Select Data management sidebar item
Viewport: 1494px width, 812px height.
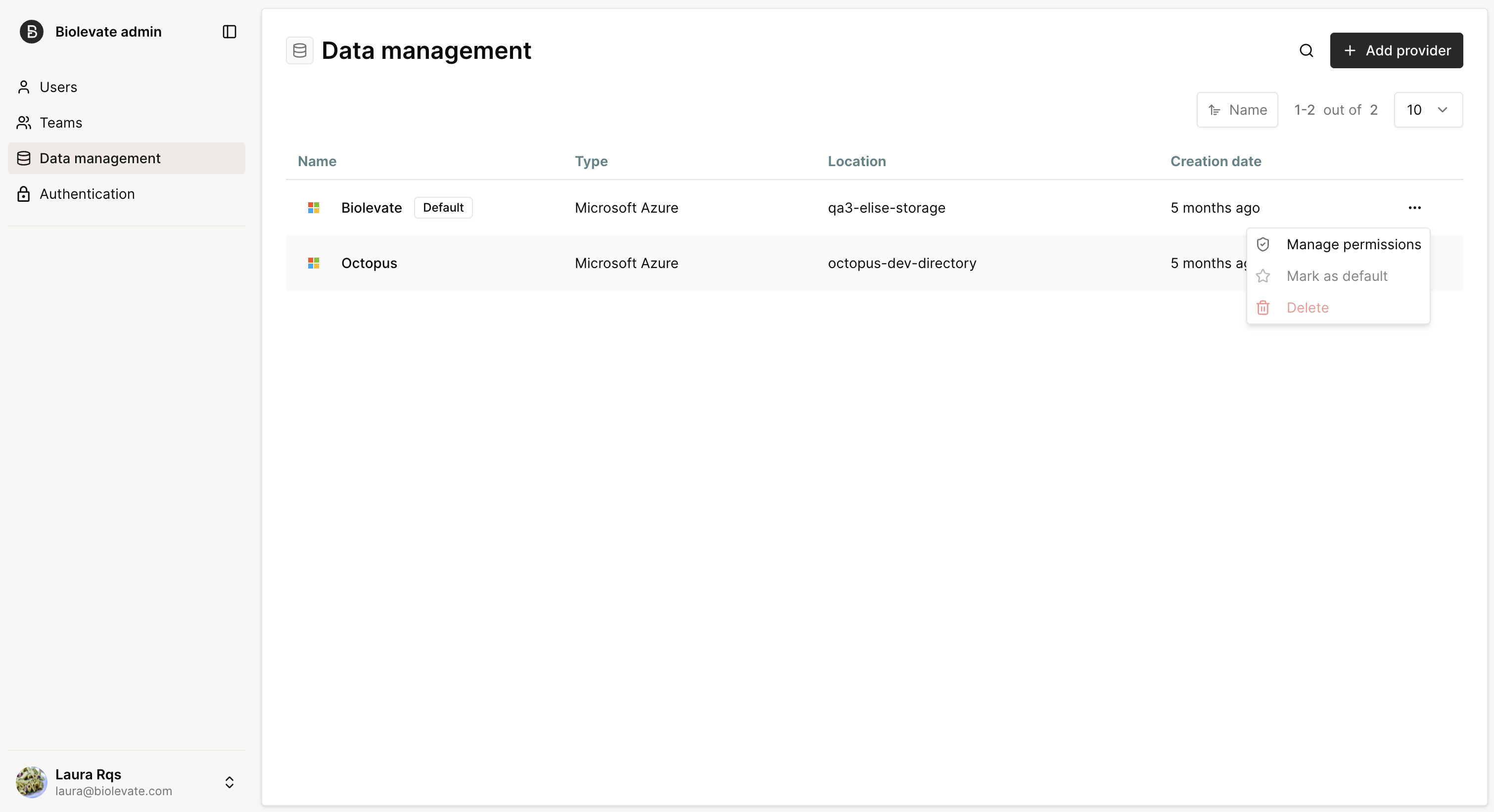[127, 158]
